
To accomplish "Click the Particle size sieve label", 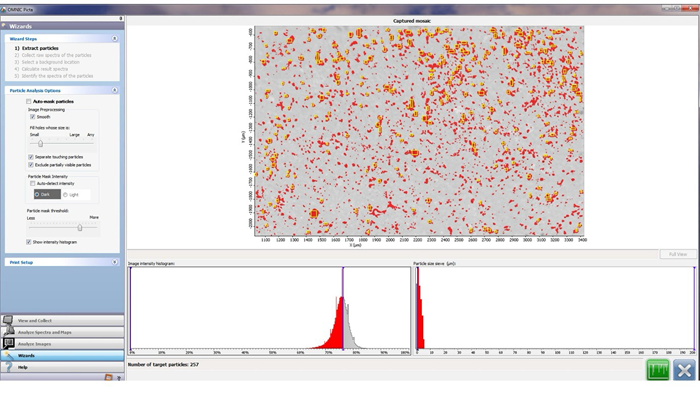I will [x=434, y=263].
